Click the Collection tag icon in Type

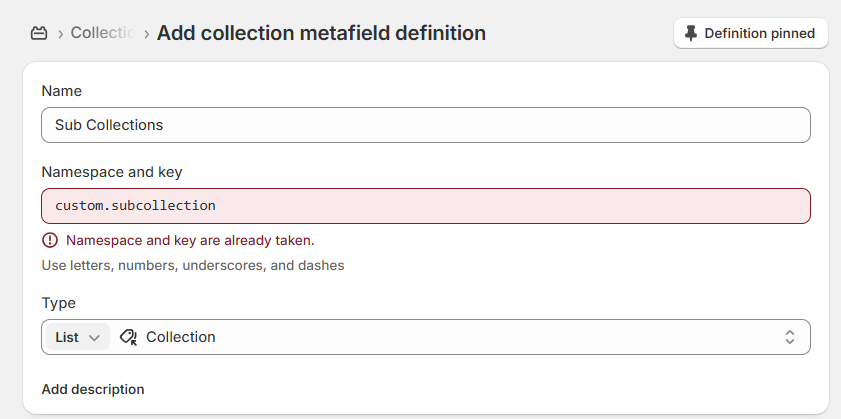128,337
